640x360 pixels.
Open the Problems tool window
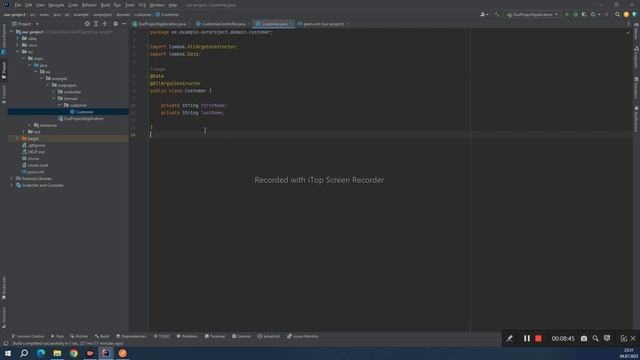187,336
